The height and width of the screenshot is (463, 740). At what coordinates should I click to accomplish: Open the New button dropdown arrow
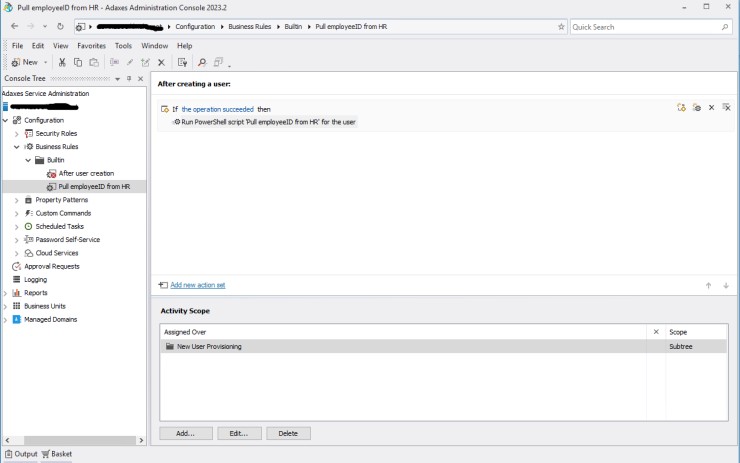pos(43,62)
